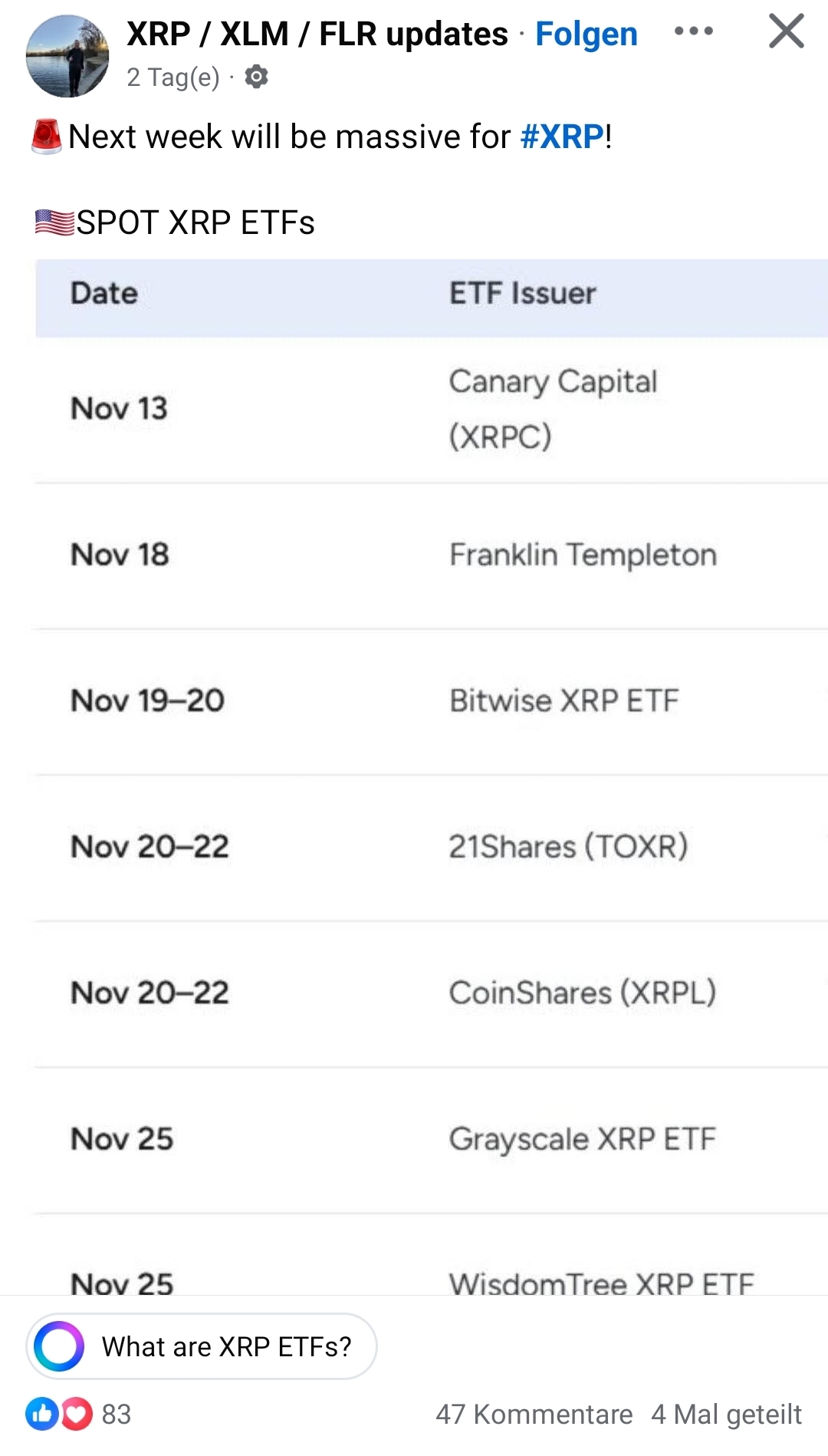The height and width of the screenshot is (1456, 828).
Task: Click the US flag emoji icon
Action: coord(54,222)
